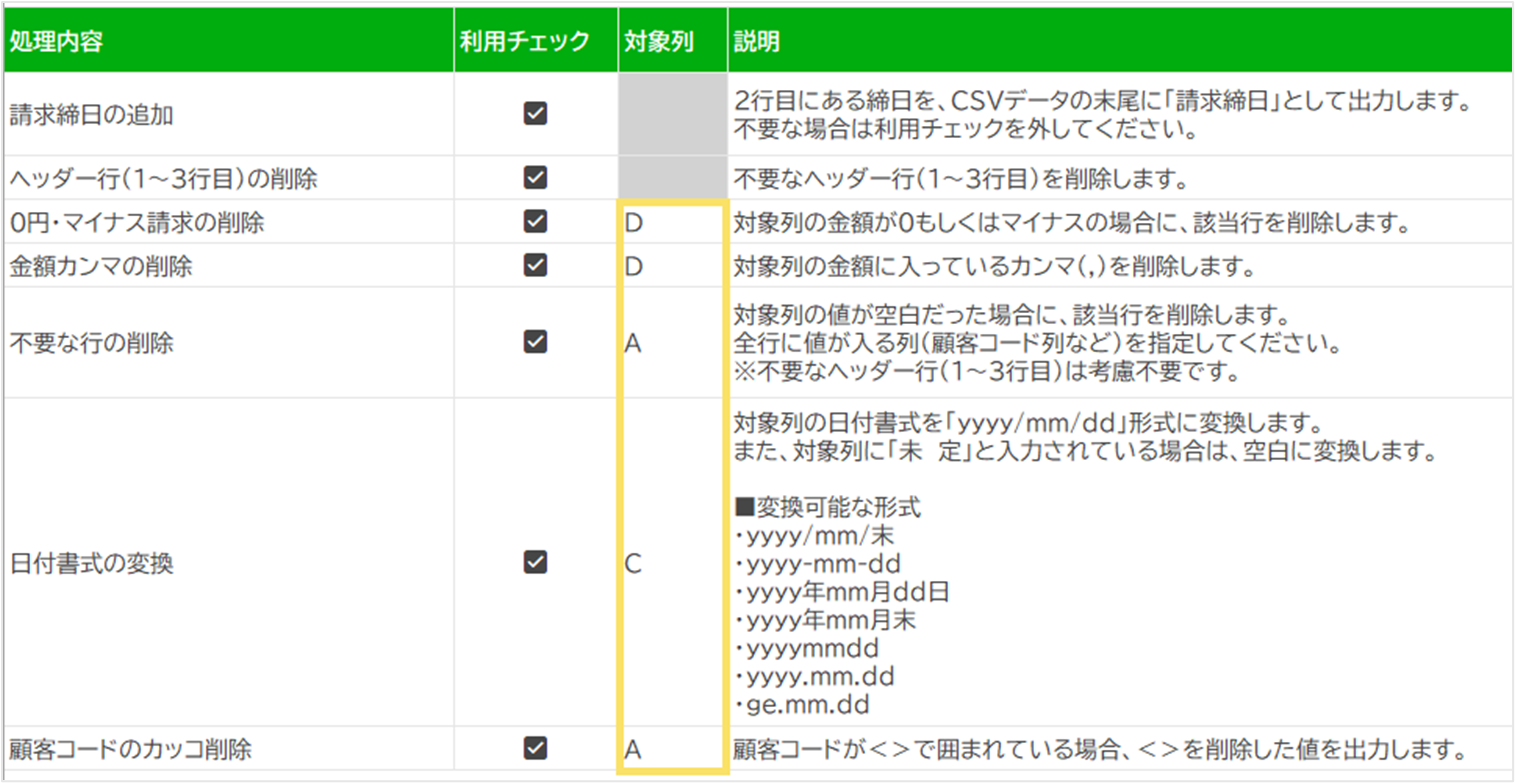The height and width of the screenshot is (783, 1515).
Task: Toggle the 不要な行の削除 checkbox
Action: point(535,342)
